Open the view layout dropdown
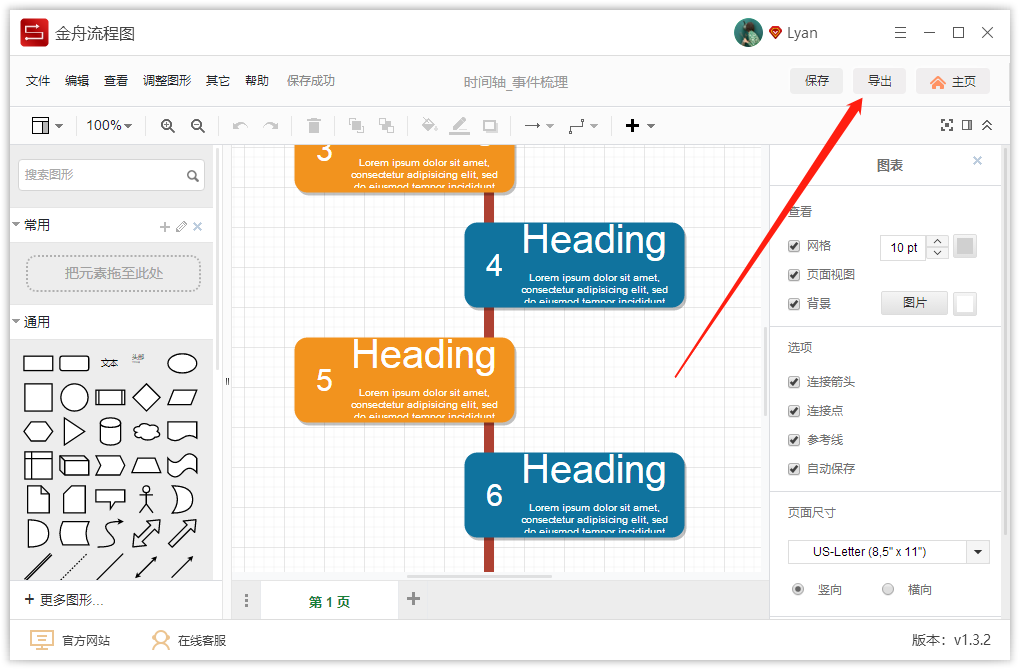1020x670 pixels. point(47,126)
